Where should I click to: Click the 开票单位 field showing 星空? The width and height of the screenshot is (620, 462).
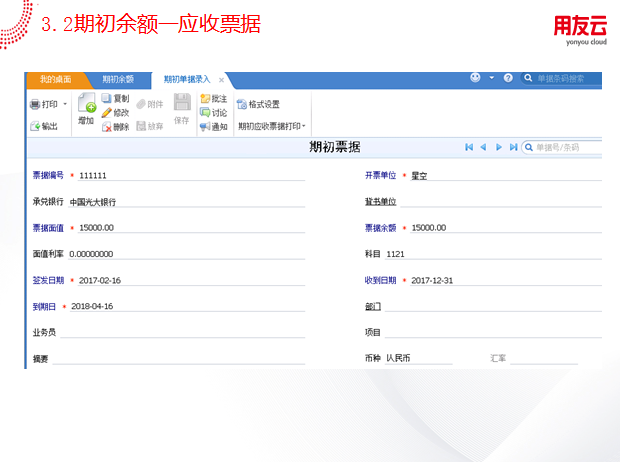(x=506, y=175)
